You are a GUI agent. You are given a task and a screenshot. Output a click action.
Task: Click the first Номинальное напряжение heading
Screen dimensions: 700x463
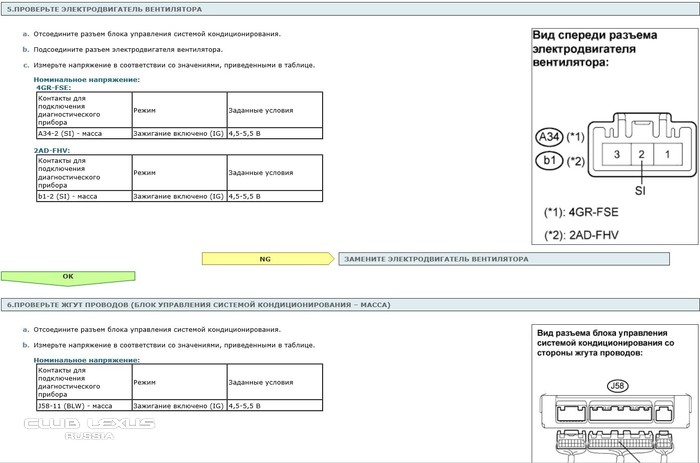tap(86, 79)
